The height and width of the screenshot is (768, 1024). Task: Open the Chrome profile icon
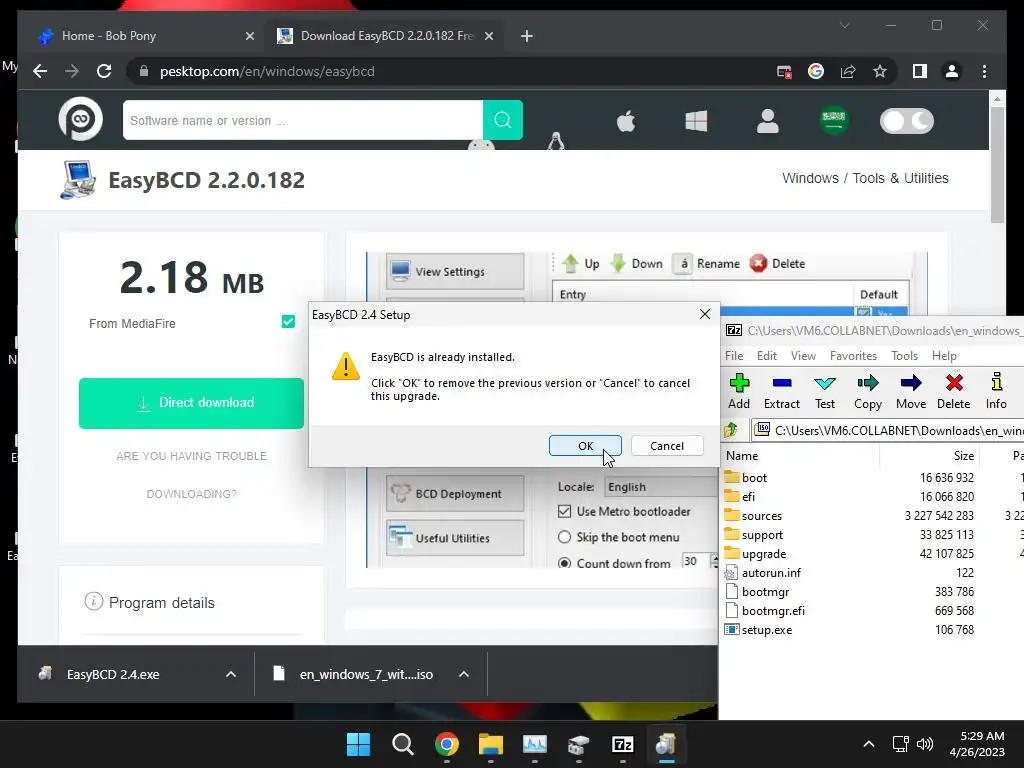click(952, 71)
